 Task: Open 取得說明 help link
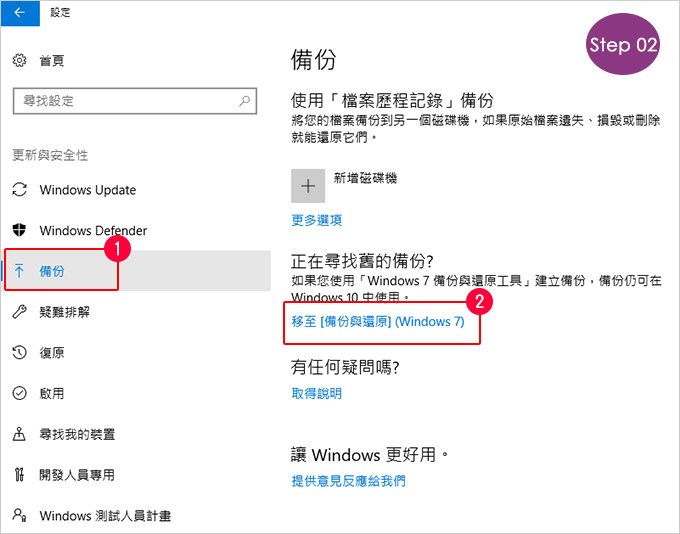click(x=317, y=393)
